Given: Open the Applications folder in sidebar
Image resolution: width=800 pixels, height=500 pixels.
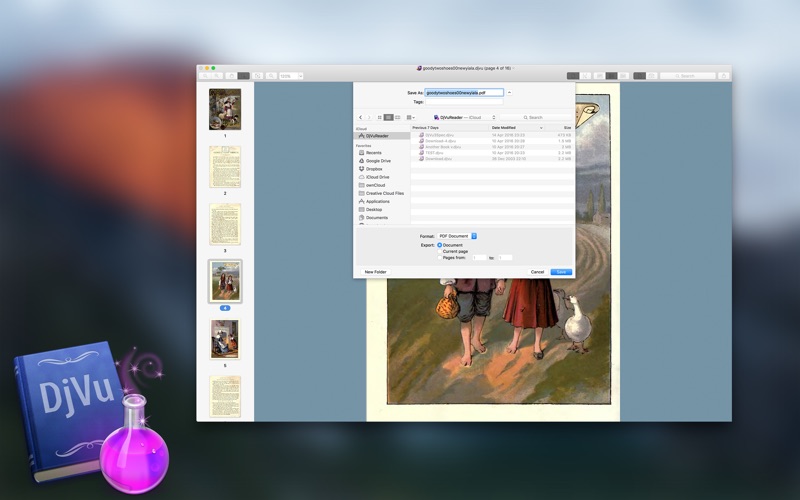Looking at the screenshot, I should [377, 201].
